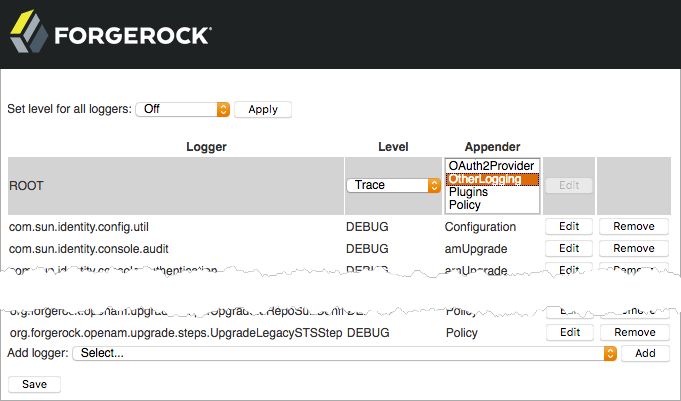Click DEBUG level in UpgradeLegacySTSStep row
Viewport: 681px width, 401px height.
(x=368, y=333)
